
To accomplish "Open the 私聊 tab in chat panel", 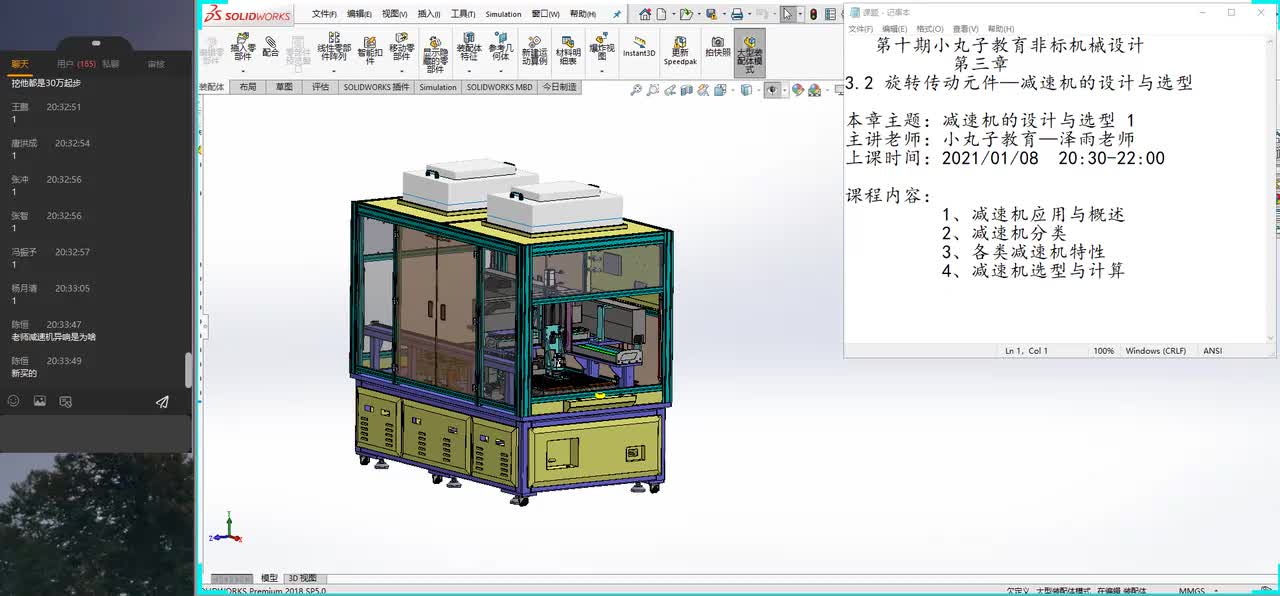I will [x=110, y=64].
